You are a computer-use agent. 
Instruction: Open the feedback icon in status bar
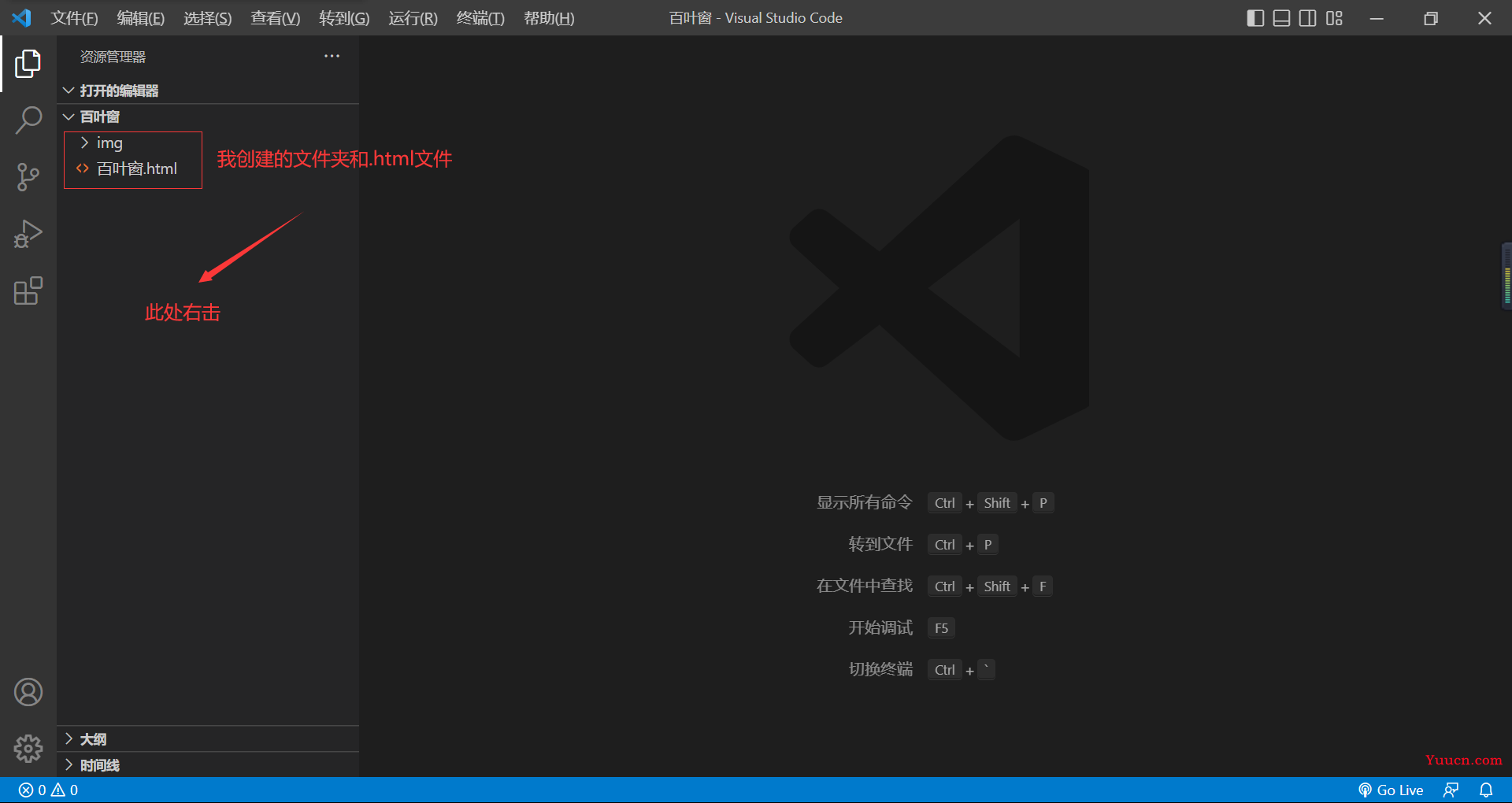pyautogui.click(x=1451, y=790)
